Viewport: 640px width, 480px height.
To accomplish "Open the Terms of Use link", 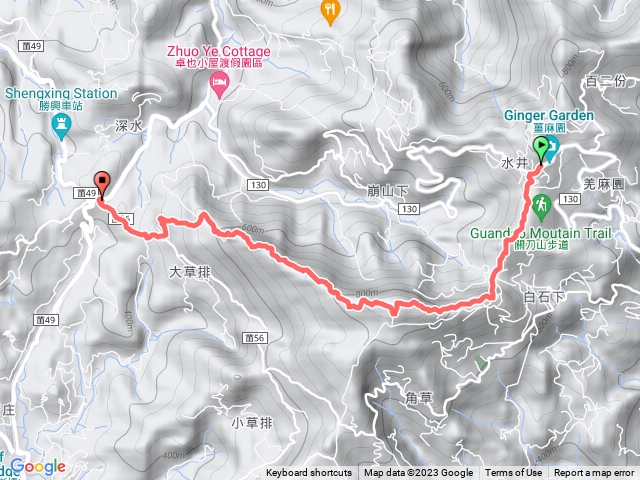I will (x=513, y=473).
